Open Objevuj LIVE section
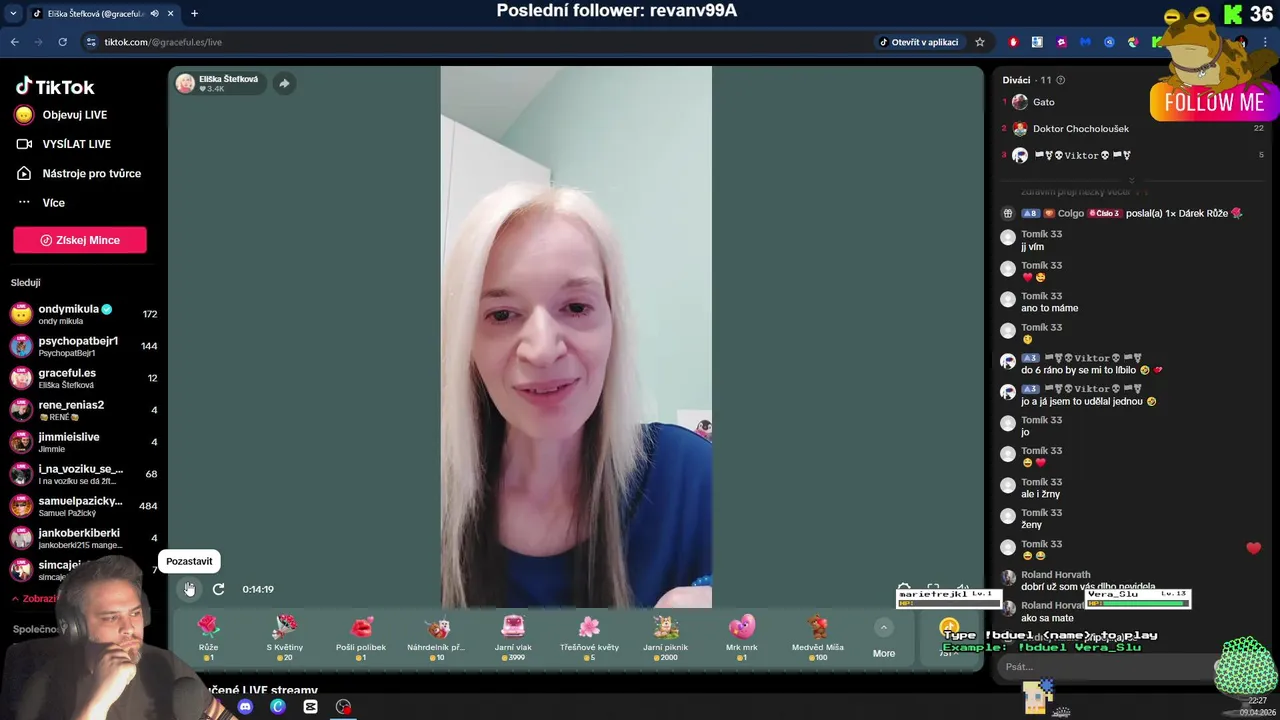Viewport: 1280px width, 720px height. (x=61, y=115)
